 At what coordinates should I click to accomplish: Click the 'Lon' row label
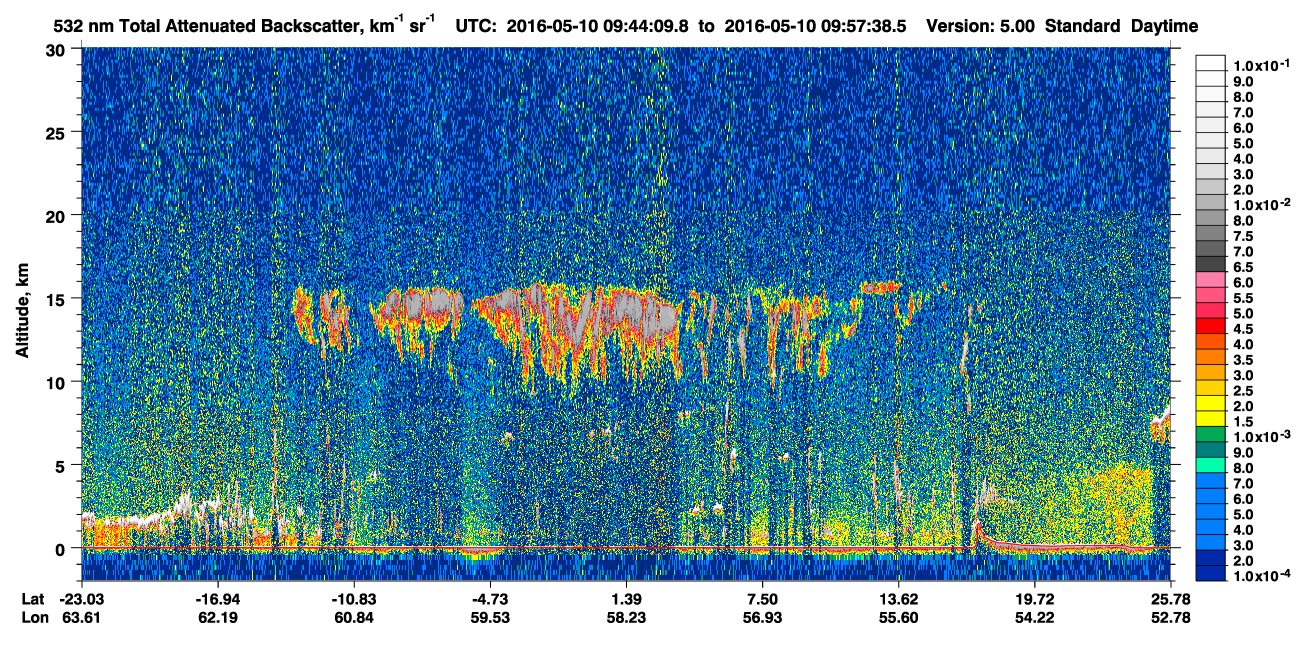tap(34, 618)
